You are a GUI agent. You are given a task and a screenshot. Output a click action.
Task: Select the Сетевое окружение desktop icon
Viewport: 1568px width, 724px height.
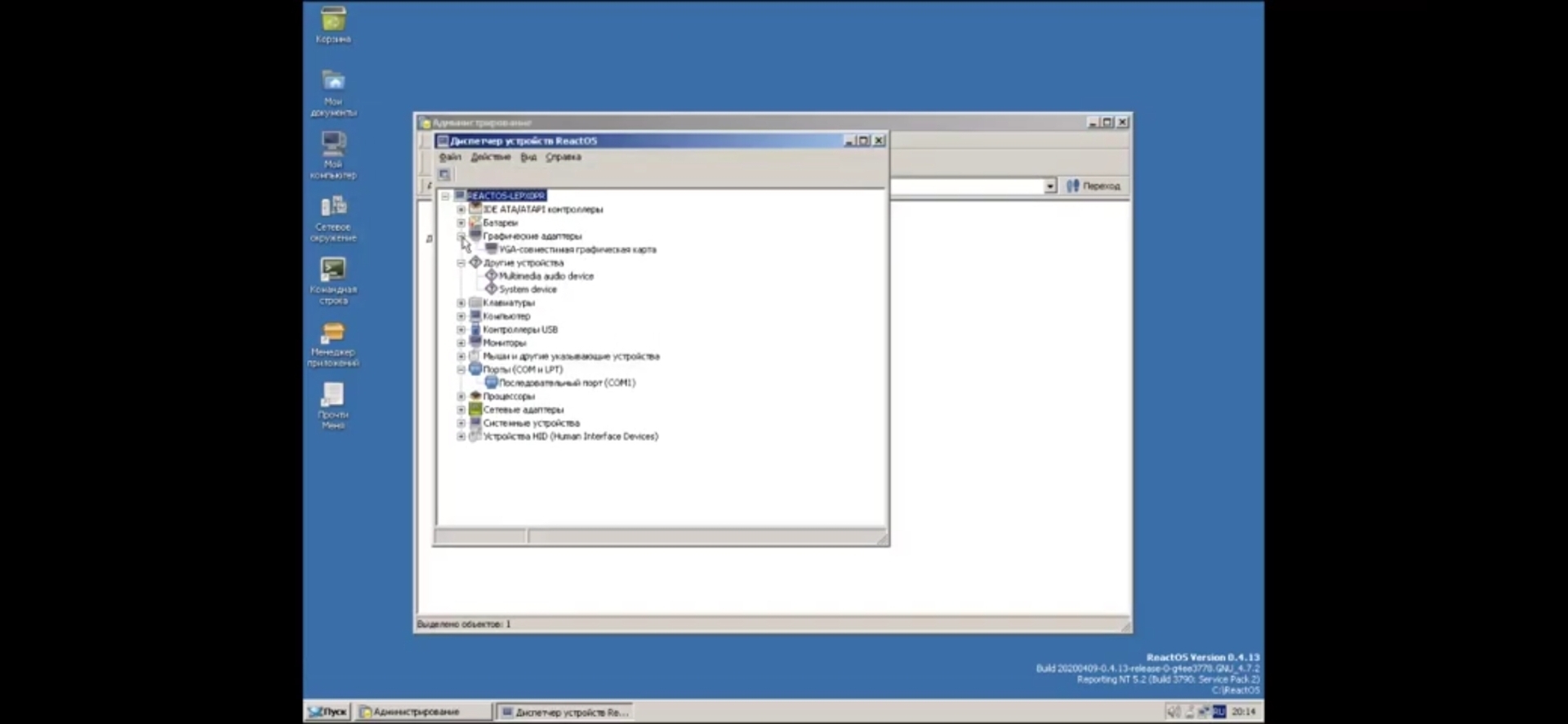point(333,208)
